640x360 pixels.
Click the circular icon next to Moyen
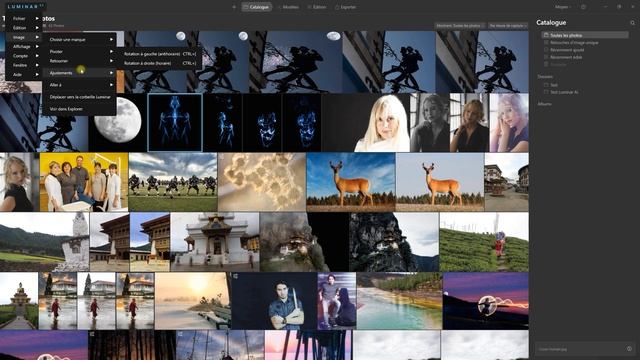[583, 7]
